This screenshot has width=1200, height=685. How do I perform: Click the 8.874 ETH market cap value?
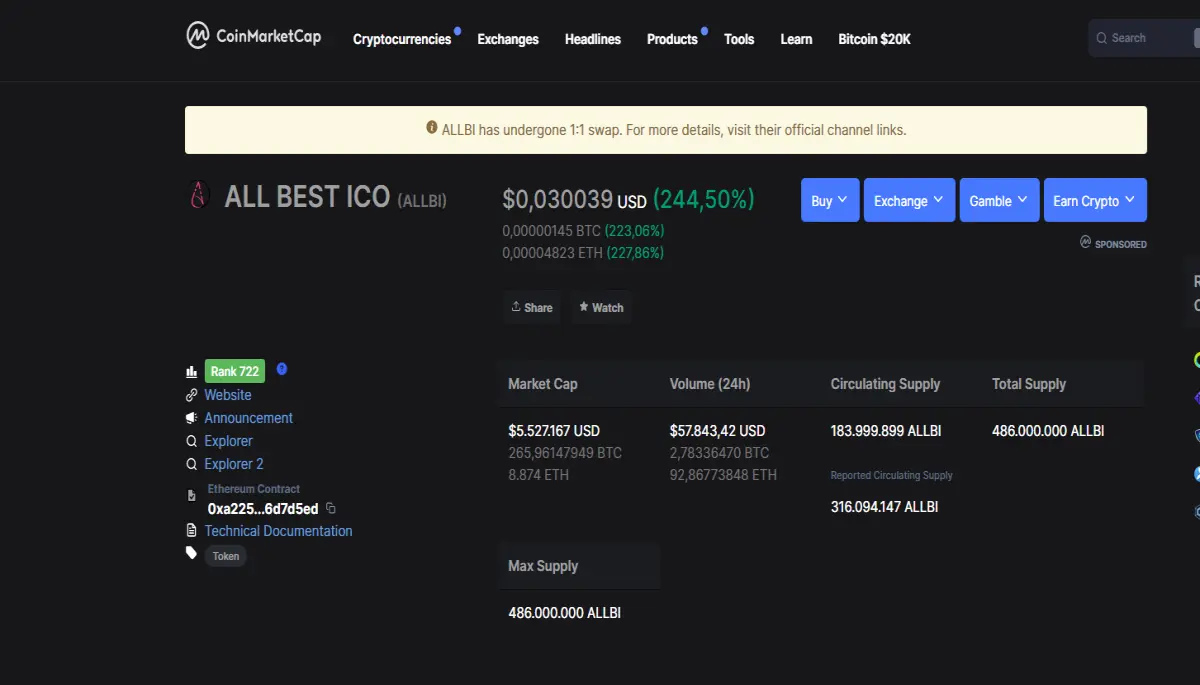tap(538, 475)
